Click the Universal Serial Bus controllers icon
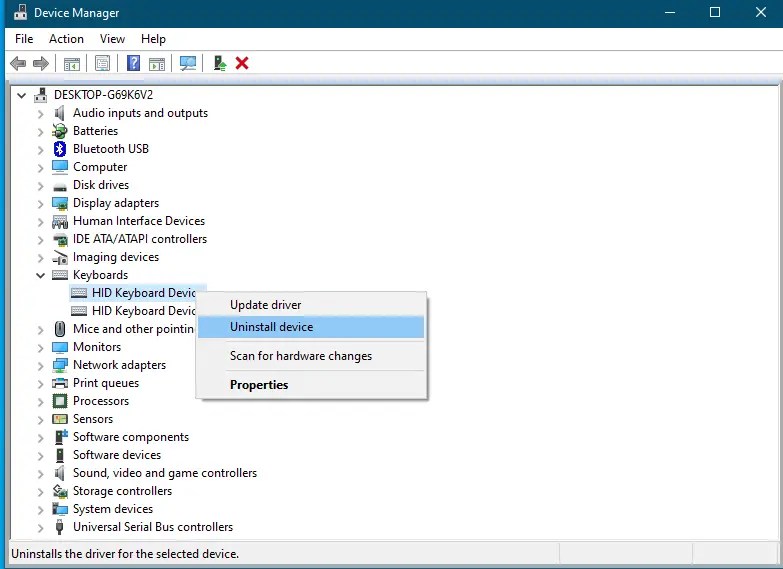The width and height of the screenshot is (783, 569). tap(59, 527)
